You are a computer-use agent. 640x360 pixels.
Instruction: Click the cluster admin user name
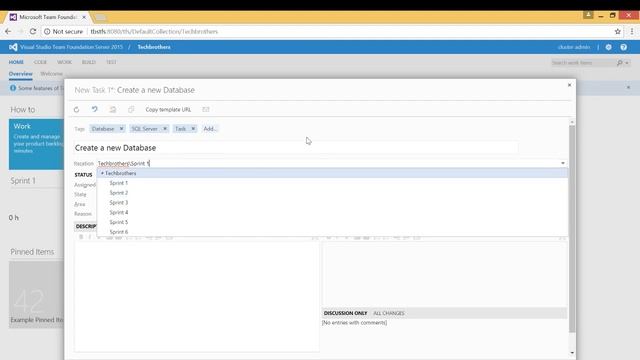[x=574, y=47]
